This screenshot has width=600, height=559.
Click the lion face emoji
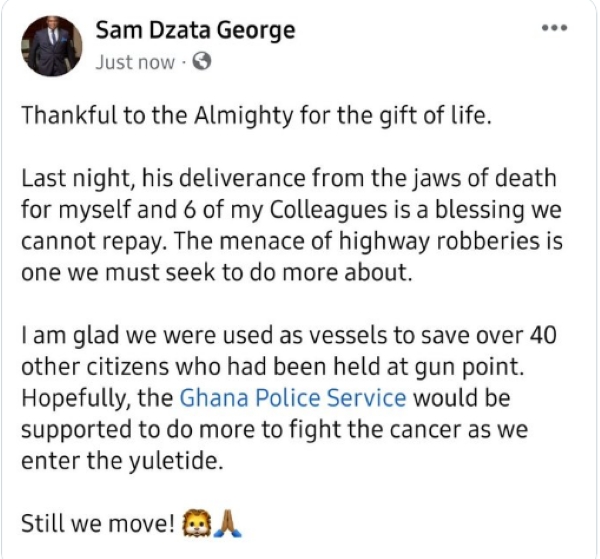click(197, 523)
